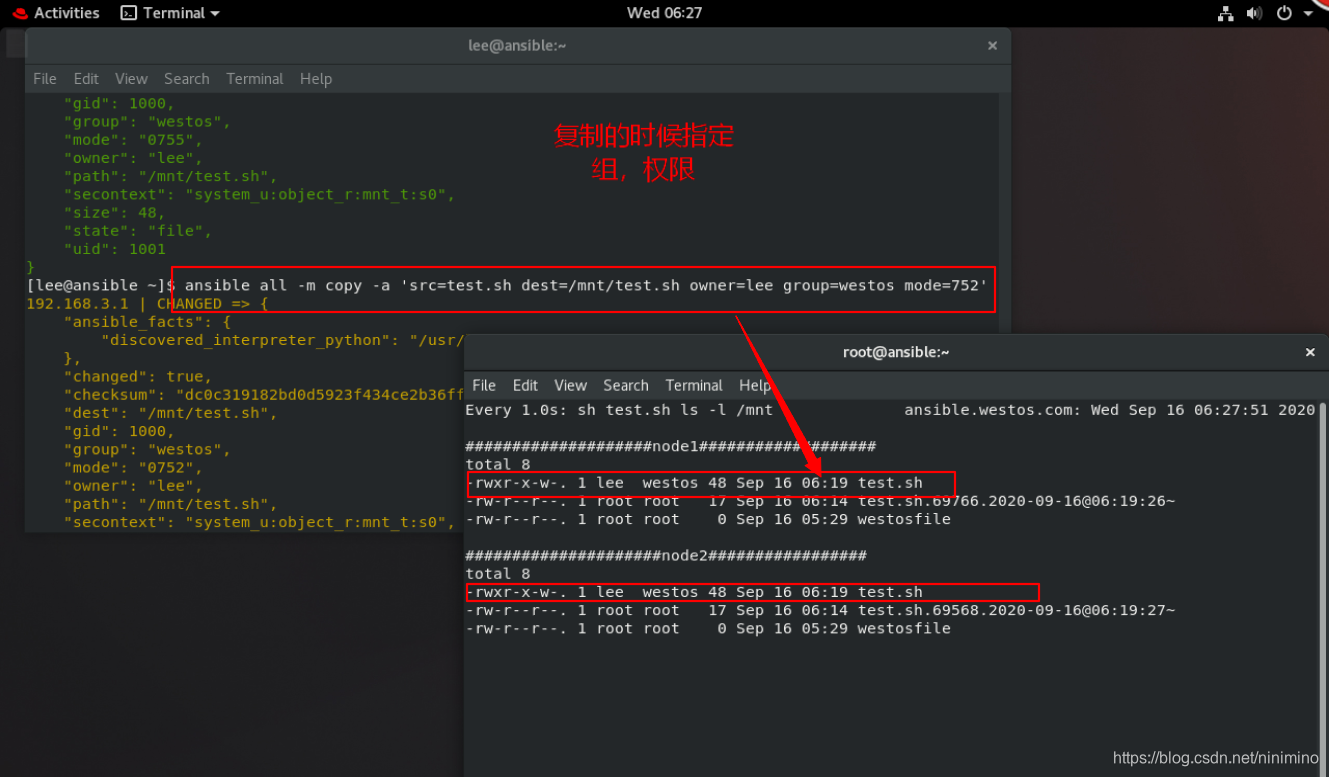Viewport: 1329px width, 777px height.
Task: Open Help menu in root@ansible terminal
Action: [755, 385]
